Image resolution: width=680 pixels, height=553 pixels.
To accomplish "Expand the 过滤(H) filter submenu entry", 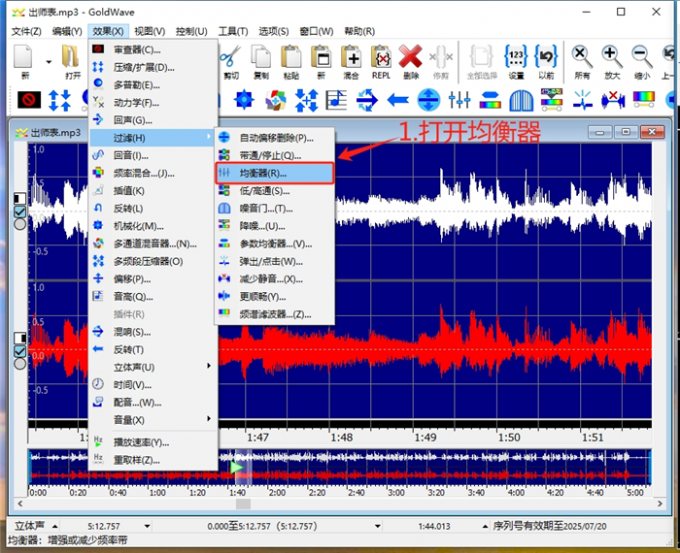I will 153,138.
